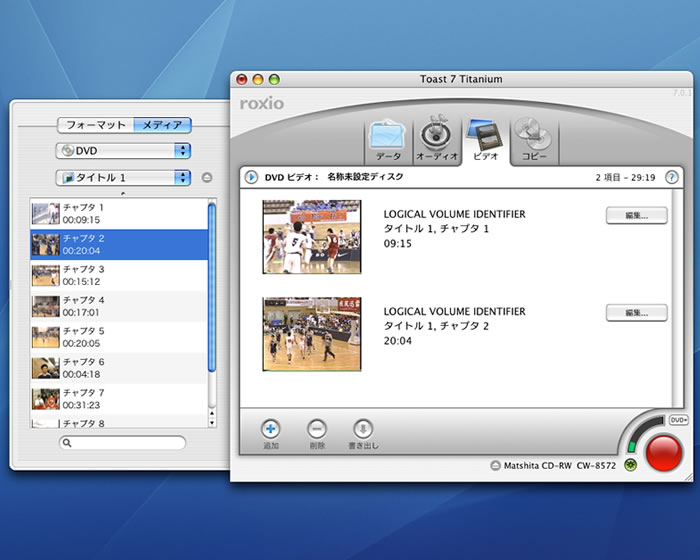The image size is (700, 560).
Task: Click the 削除 (remove) minus icon
Action: [316, 428]
